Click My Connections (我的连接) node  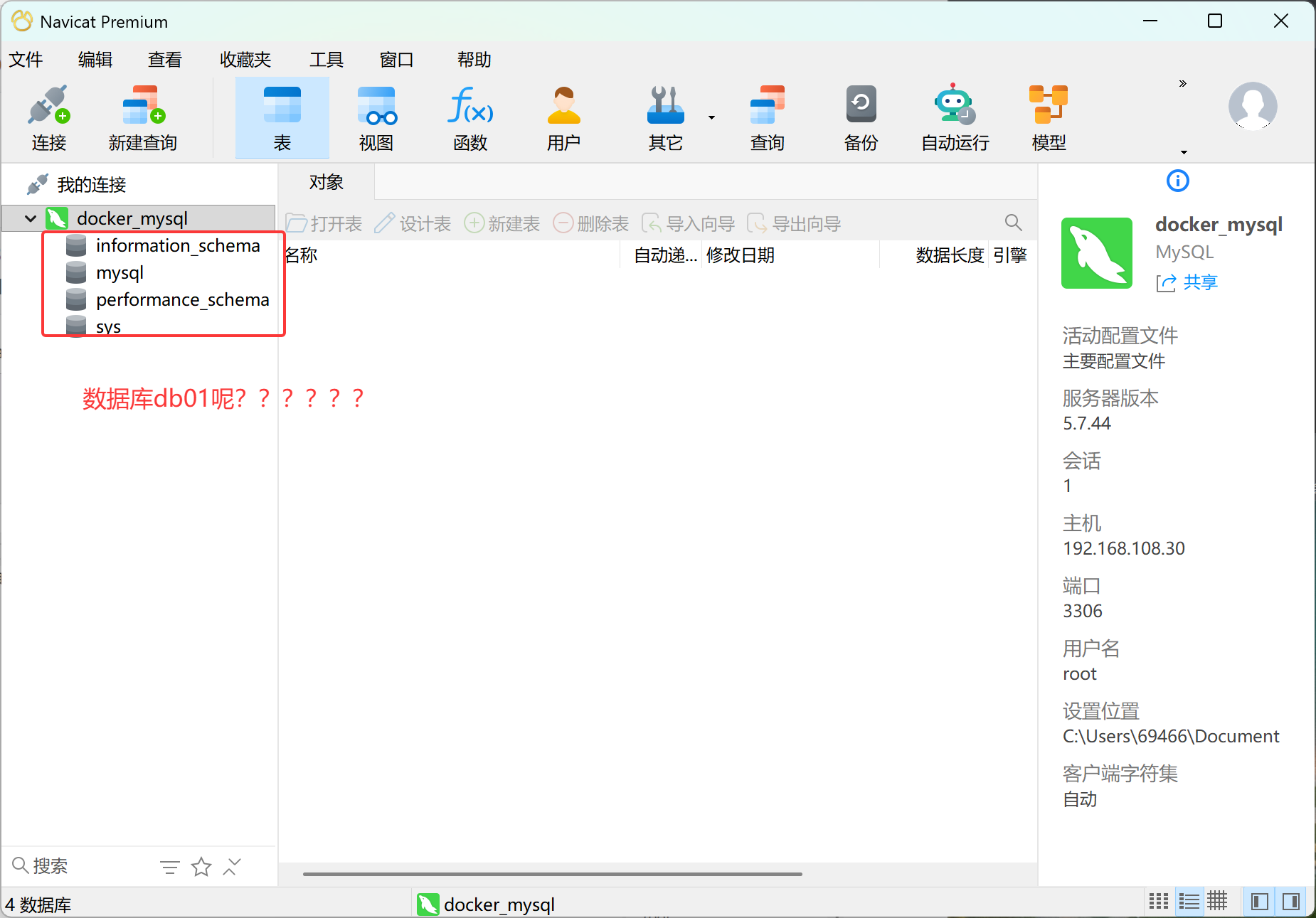tap(91, 185)
